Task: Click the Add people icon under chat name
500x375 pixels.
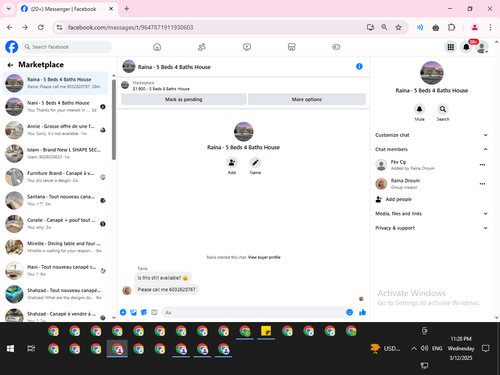Action: pos(232,163)
